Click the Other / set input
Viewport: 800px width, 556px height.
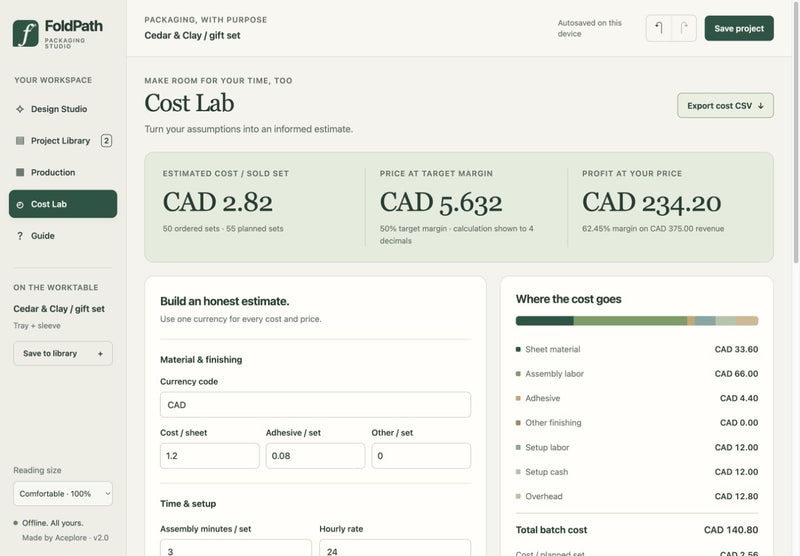coord(421,456)
